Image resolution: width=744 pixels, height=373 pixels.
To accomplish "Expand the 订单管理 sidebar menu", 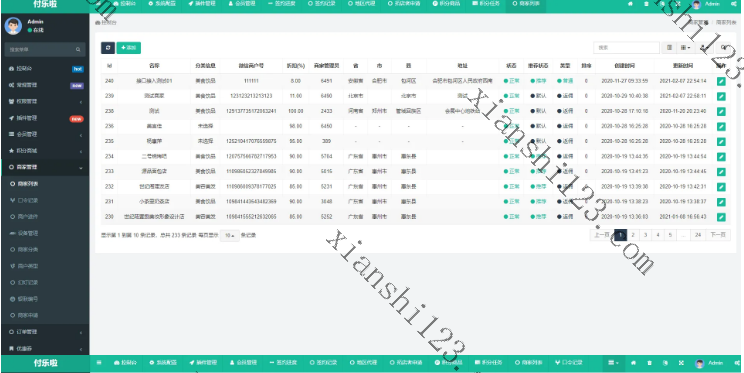I will [45, 332].
